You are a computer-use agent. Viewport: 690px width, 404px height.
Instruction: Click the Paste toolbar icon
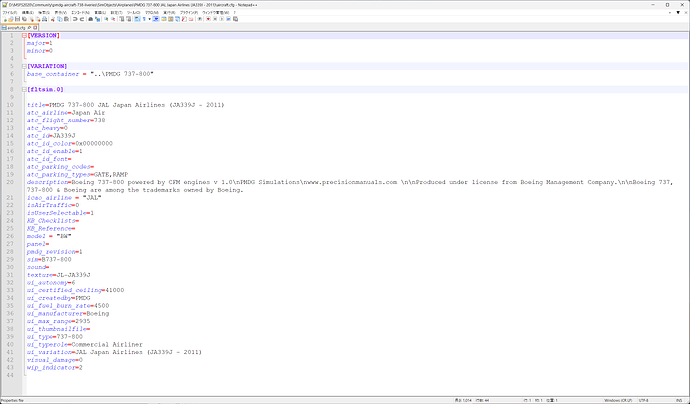tap(66, 19)
